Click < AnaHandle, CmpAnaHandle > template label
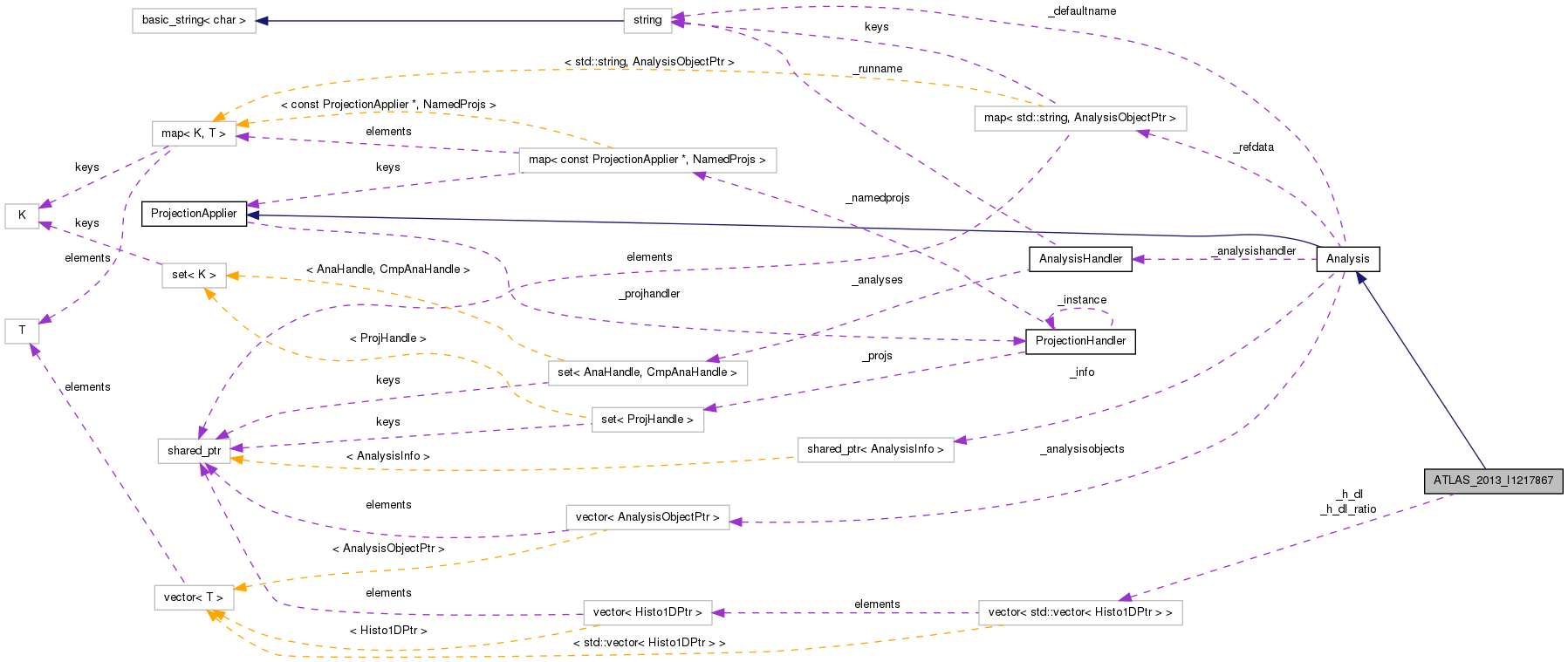Image resolution: width=1568 pixels, height=662 pixels. click(388, 270)
